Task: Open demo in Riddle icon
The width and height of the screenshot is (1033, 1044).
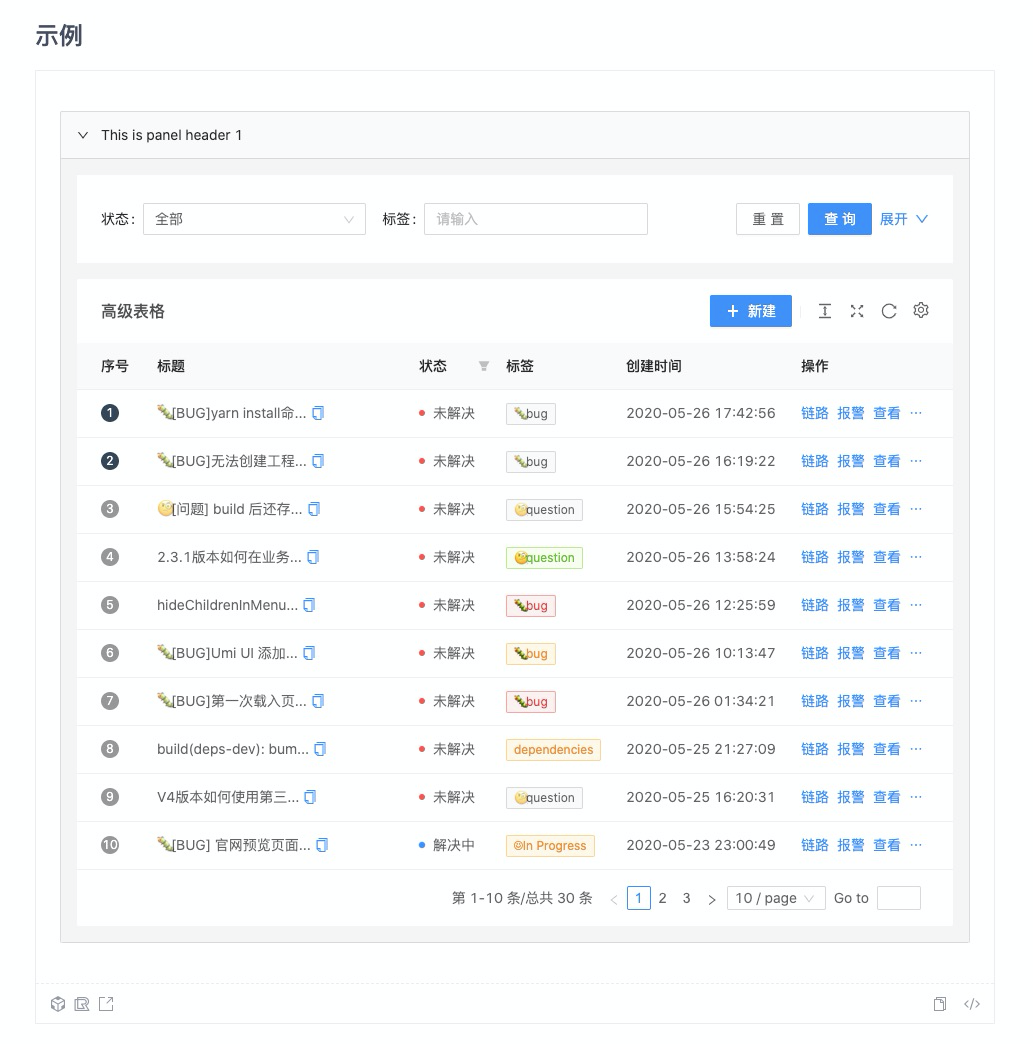Action: coord(82,1004)
